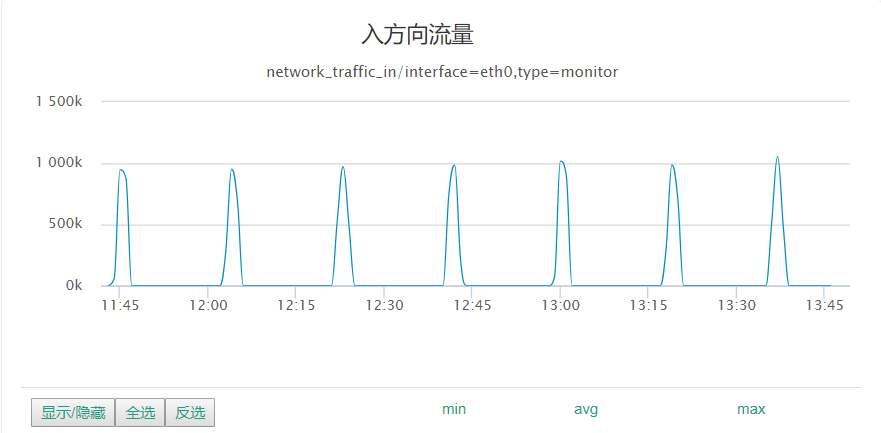Click the 1 000k y-axis label
The width and height of the screenshot is (881, 433).
[60, 163]
